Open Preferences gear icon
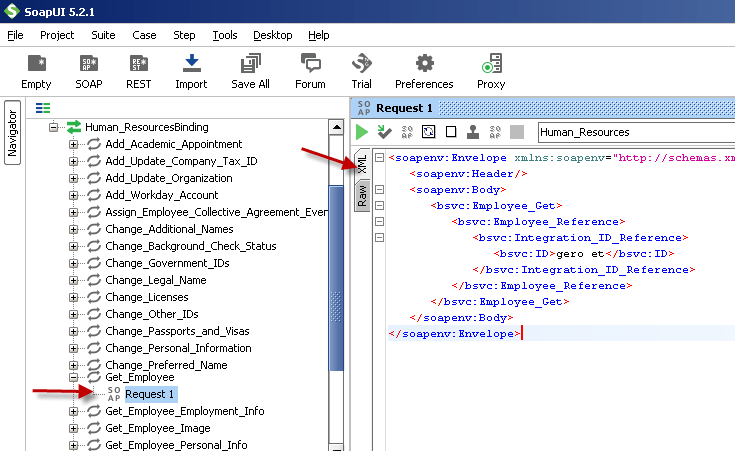The image size is (735, 451). pos(425,63)
